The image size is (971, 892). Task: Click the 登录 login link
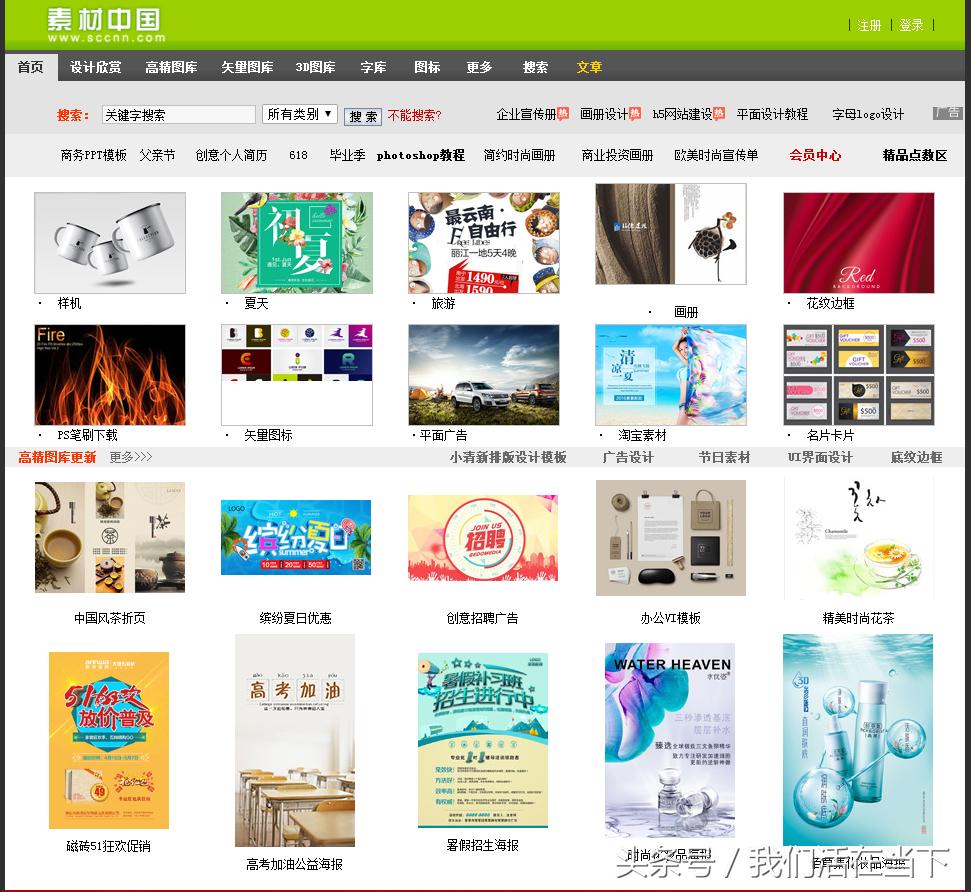click(x=911, y=24)
